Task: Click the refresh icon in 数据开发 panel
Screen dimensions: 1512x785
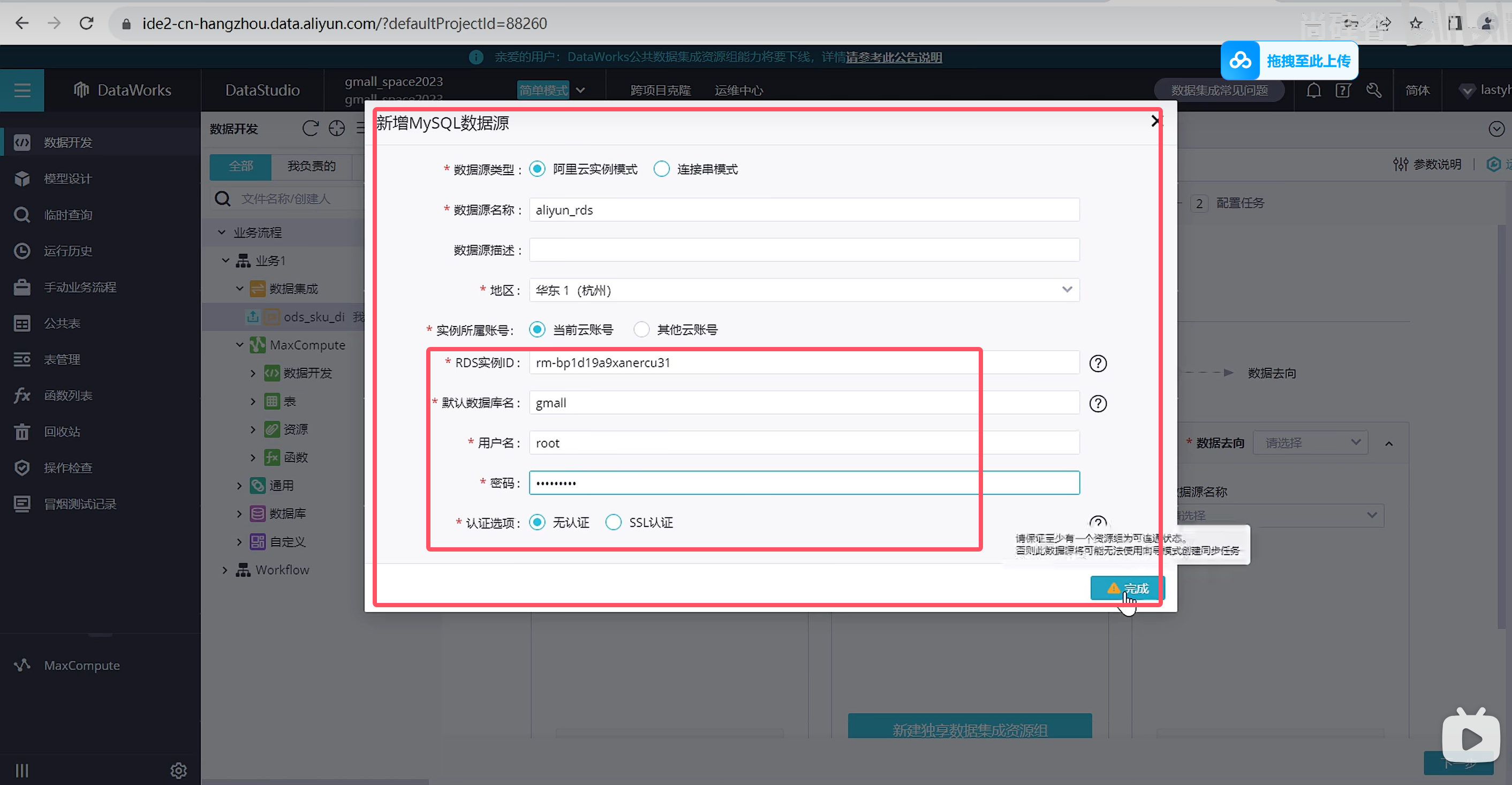Action: (x=310, y=129)
